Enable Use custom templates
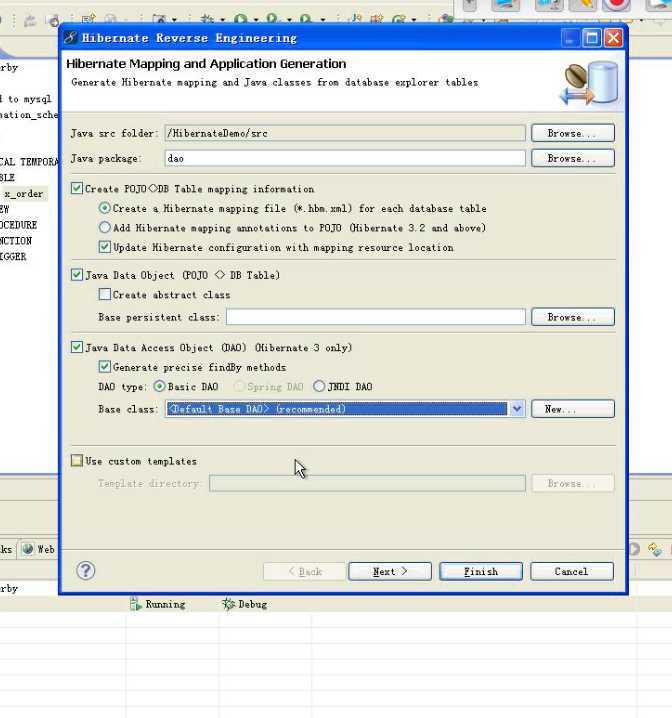 coord(77,460)
